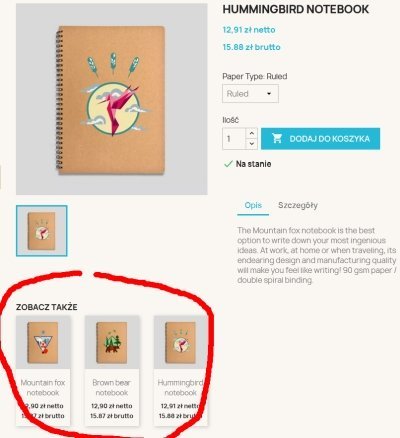Select the hummingbird notebook gallery thumbnail
The image size is (400, 438).
(42, 231)
